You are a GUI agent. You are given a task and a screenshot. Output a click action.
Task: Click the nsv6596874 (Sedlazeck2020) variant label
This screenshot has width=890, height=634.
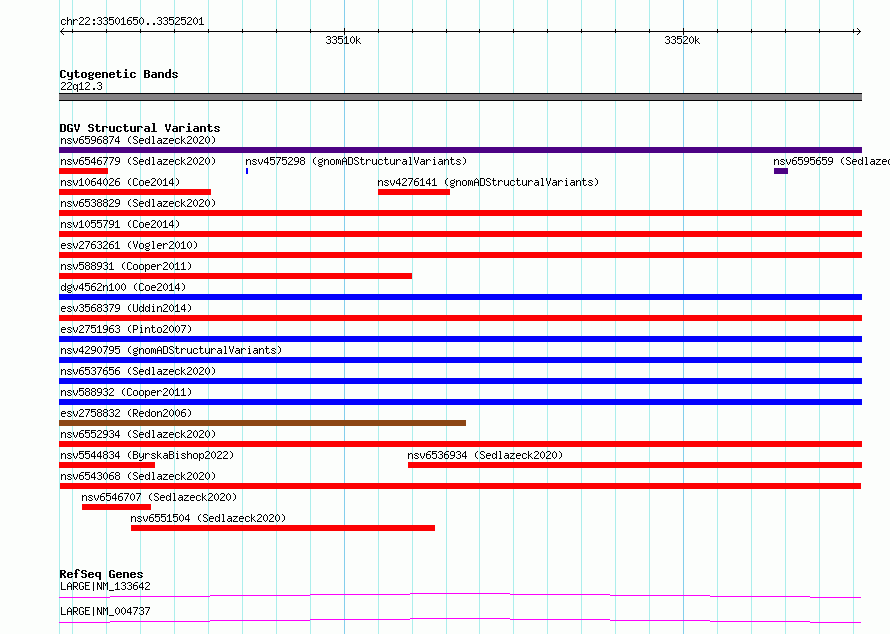(x=138, y=140)
